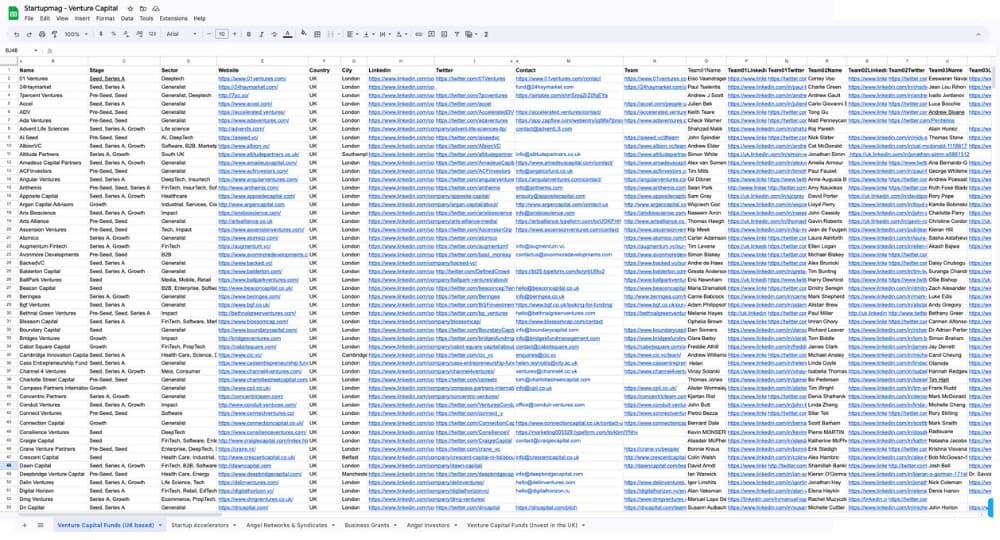Open the View menu

62,18
